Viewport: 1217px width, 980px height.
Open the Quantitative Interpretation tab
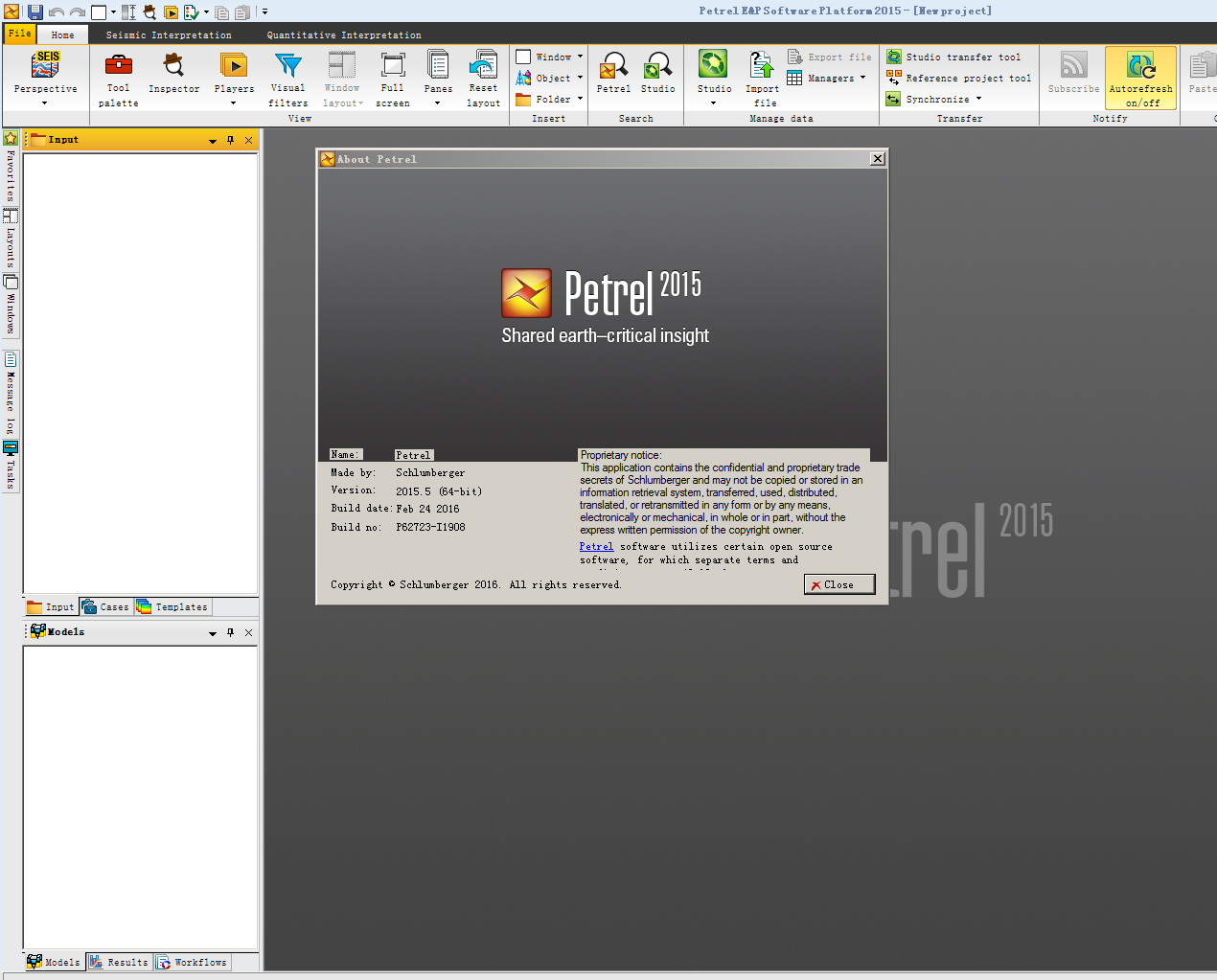[x=344, y=34]
